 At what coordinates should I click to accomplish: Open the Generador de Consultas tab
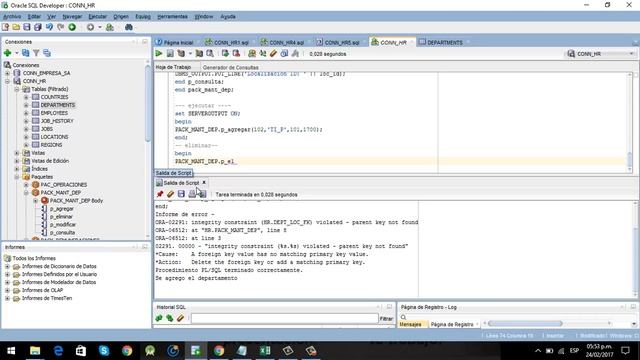[x=231, y=67]
